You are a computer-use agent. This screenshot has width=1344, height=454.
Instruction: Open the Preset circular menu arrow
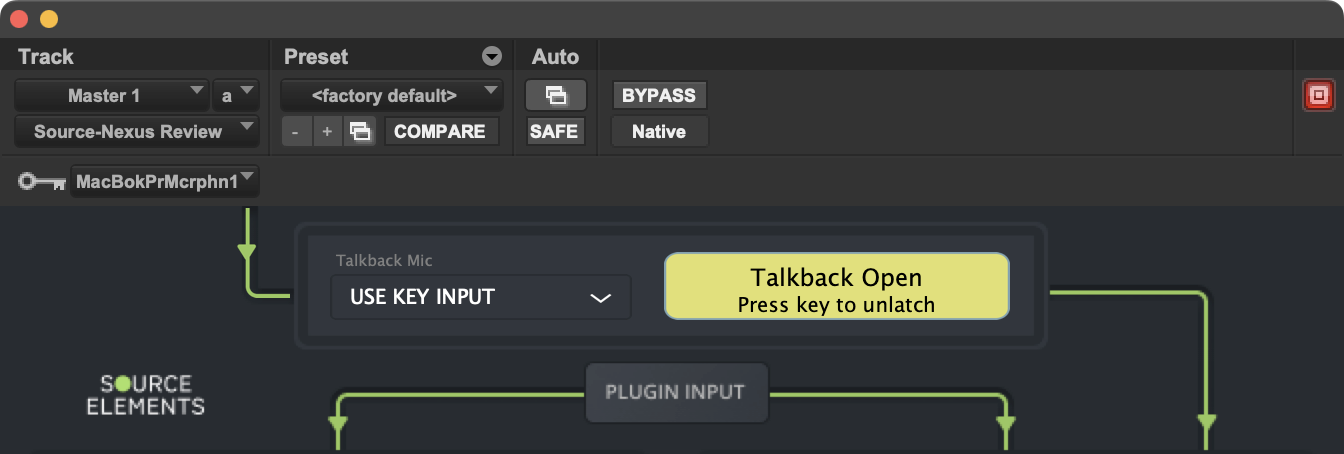[491, 56]
